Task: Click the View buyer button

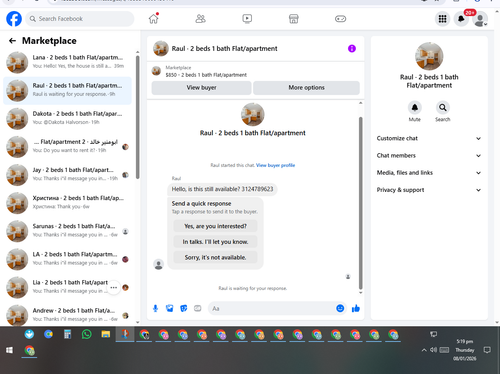Action: (201, 88)
